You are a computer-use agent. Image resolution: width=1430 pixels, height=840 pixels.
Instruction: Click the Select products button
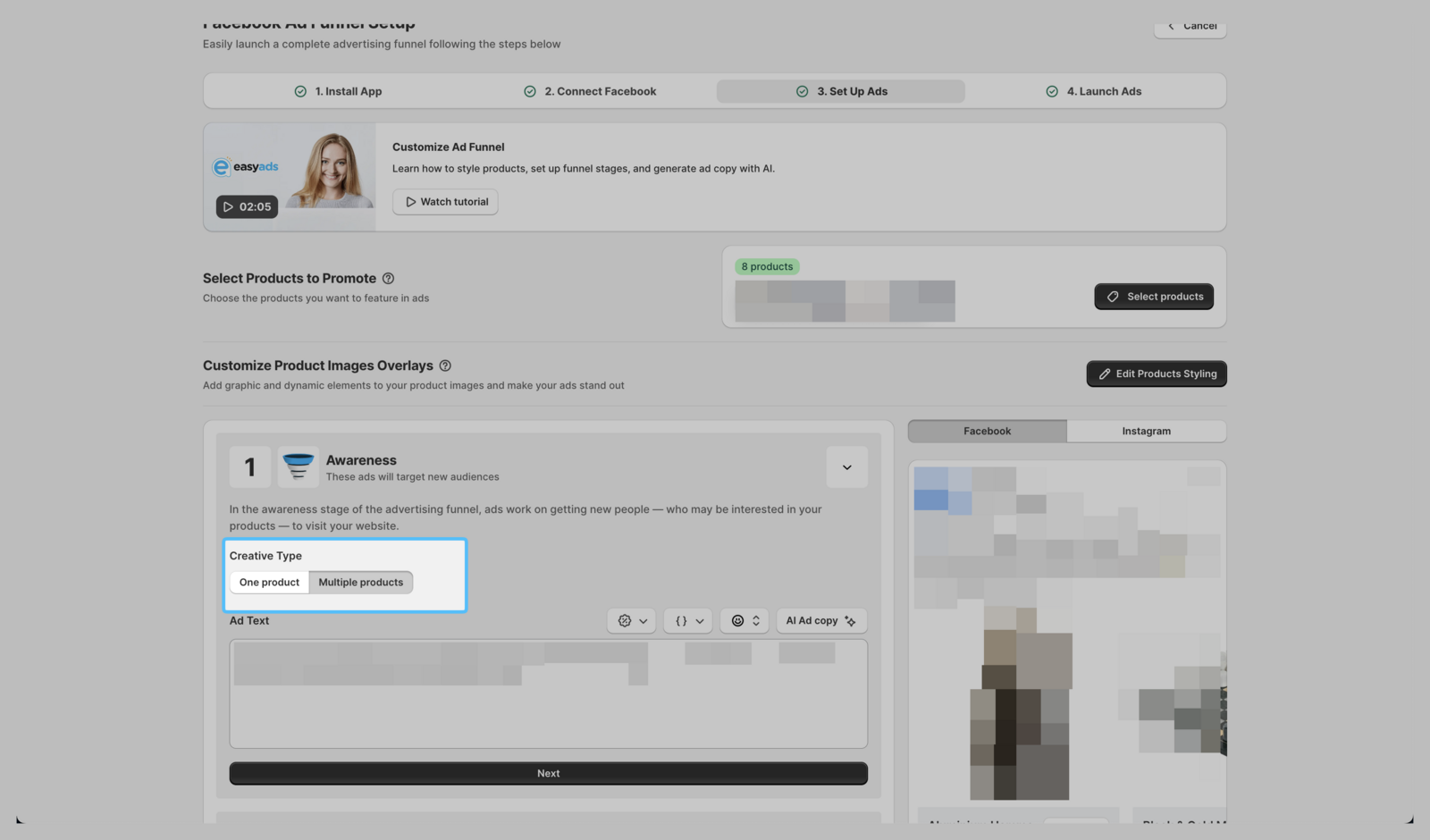pyautogui.click(x=1153, y=297)
